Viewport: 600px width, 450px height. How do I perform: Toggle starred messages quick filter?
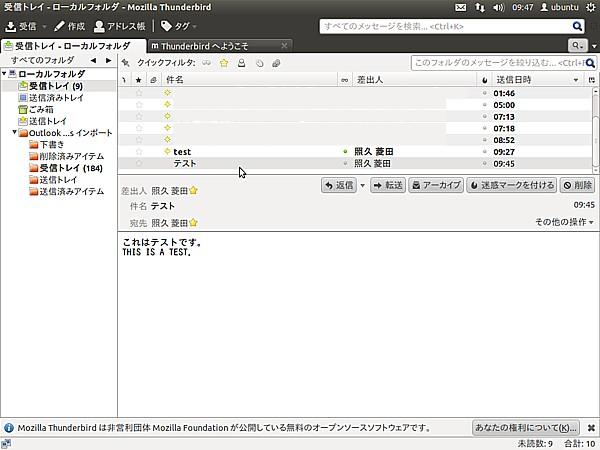(224, 63)
